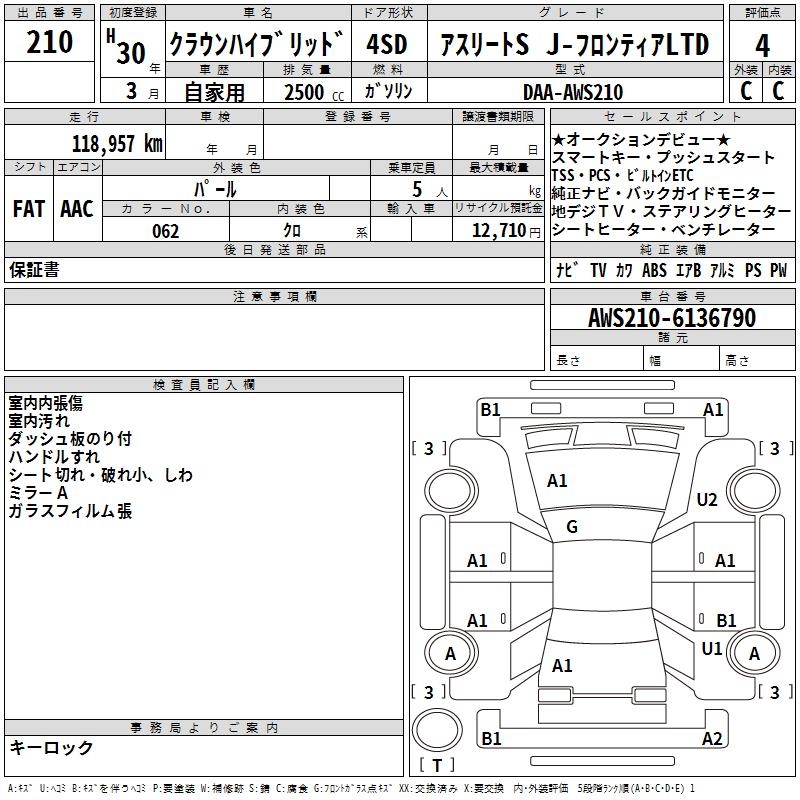Select the door type 4SD
The height and width of the screenshot is (800, 800).
click(387, 44)
